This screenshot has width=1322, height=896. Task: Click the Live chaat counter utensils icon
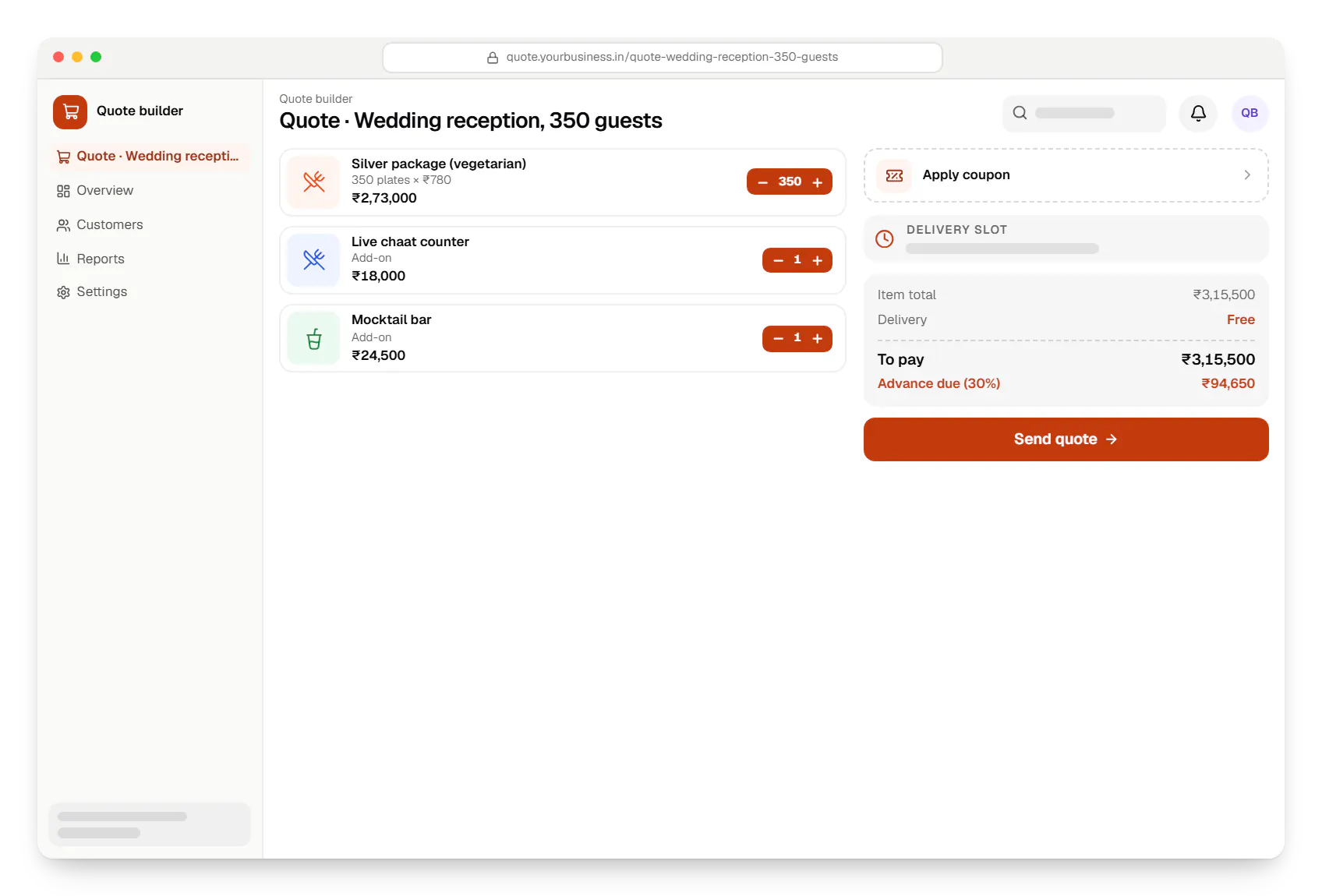[313, 260]
